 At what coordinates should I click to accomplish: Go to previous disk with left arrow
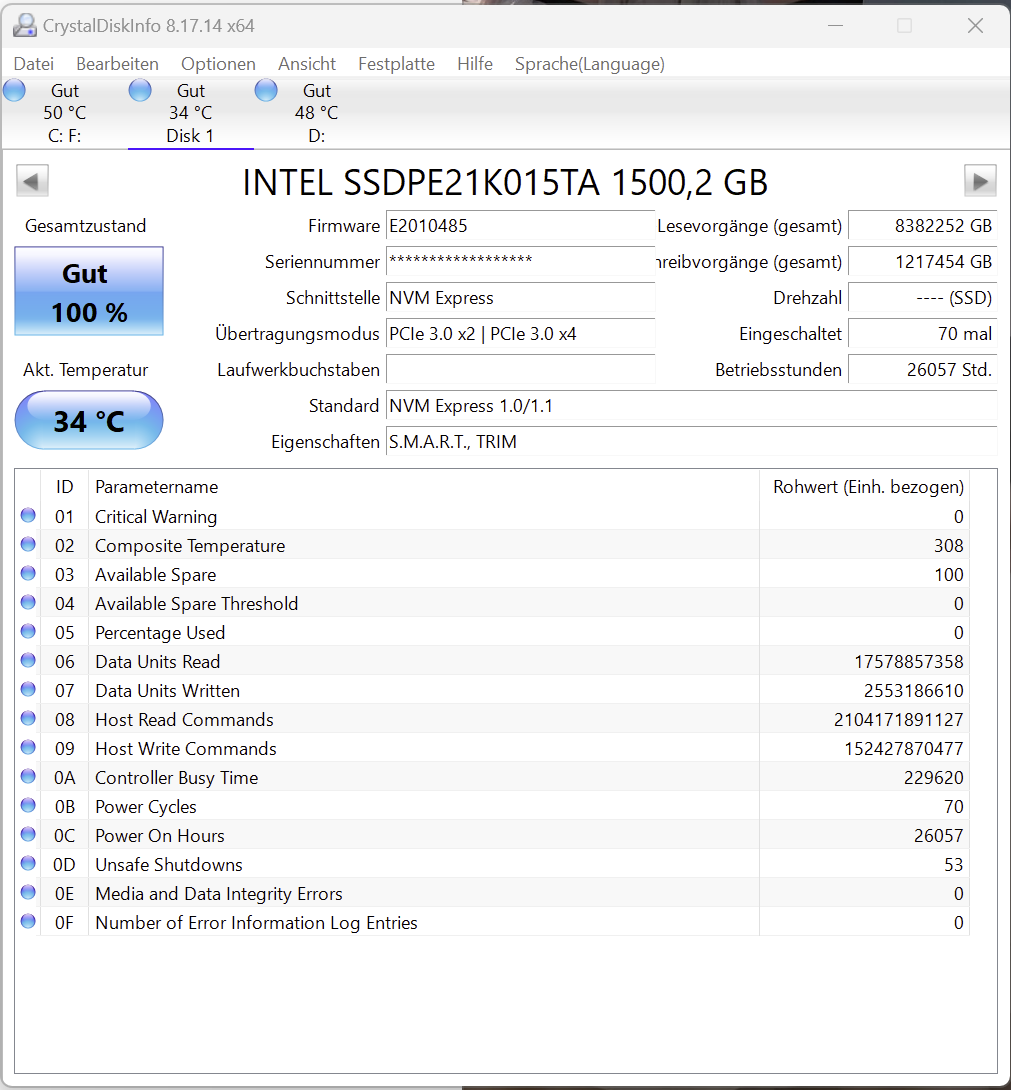point(32,181)
